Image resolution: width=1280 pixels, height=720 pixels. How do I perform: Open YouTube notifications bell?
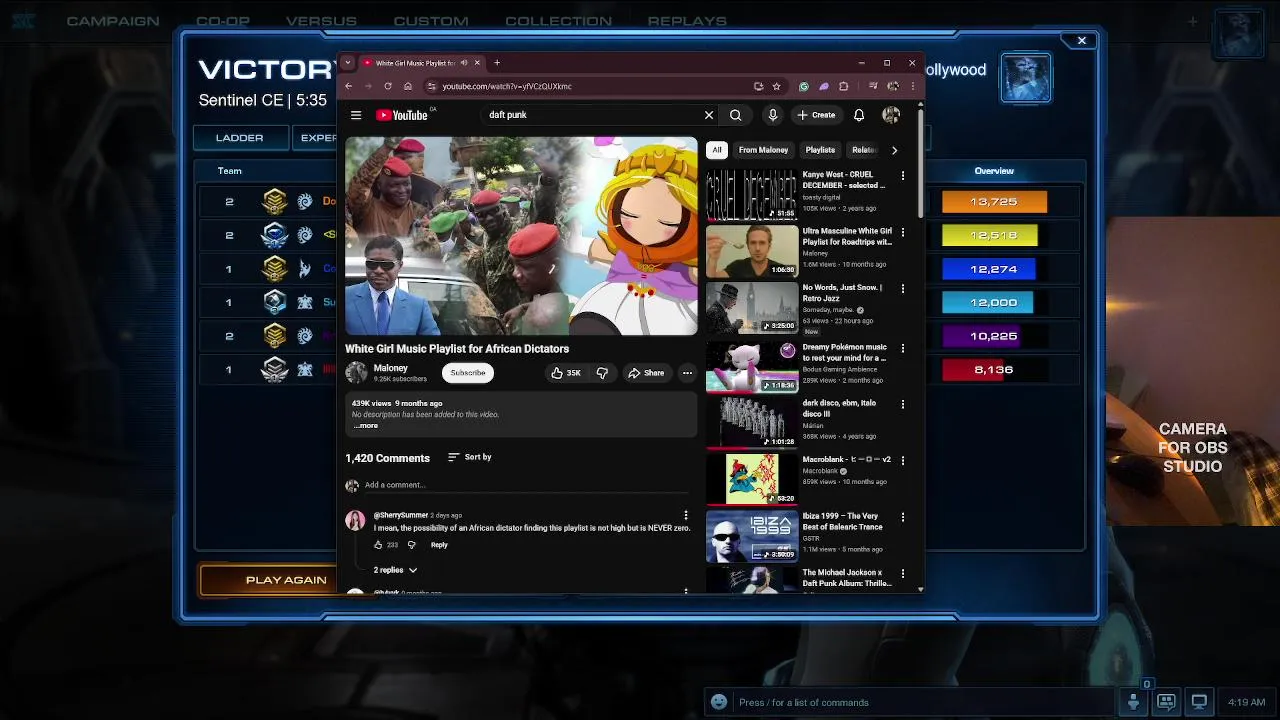click(858, 115)
